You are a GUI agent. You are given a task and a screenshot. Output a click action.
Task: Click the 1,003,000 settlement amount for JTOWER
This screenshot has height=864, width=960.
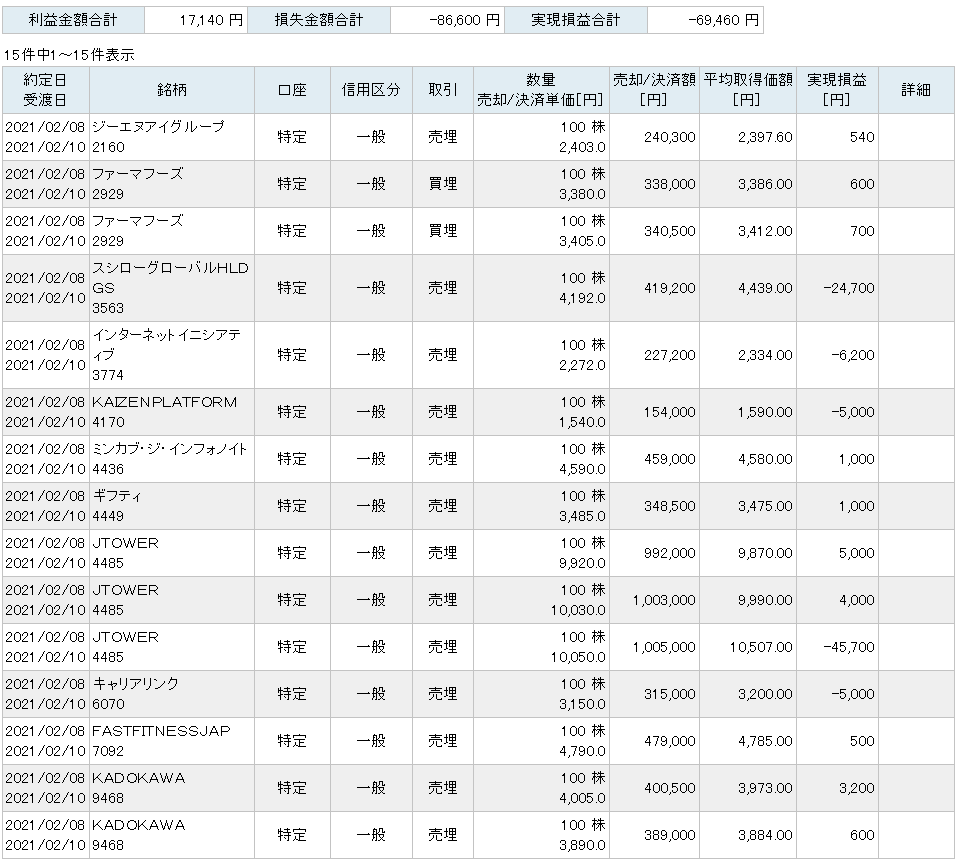664,601
